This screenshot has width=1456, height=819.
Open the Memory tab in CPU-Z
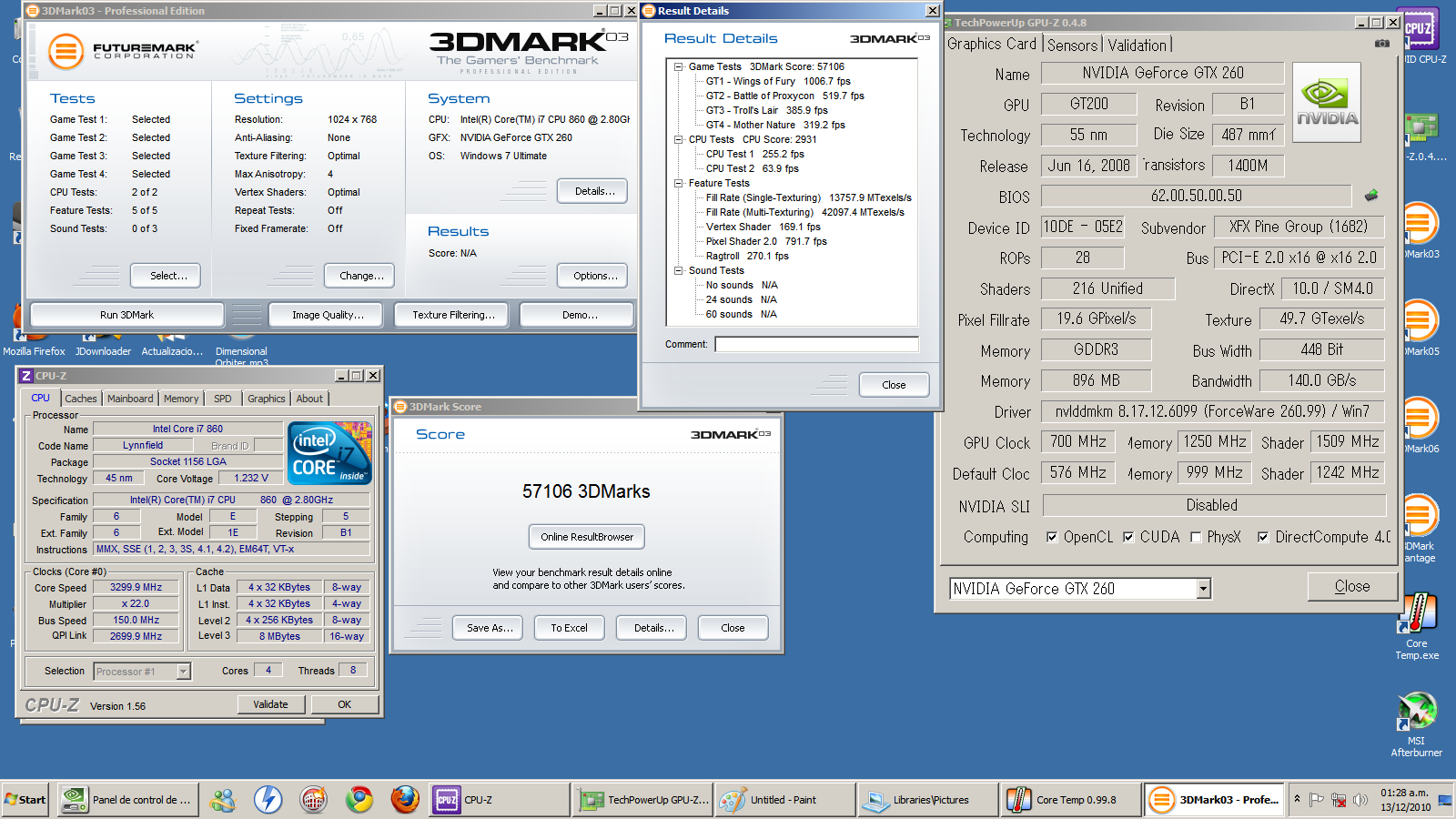point(181,399)
